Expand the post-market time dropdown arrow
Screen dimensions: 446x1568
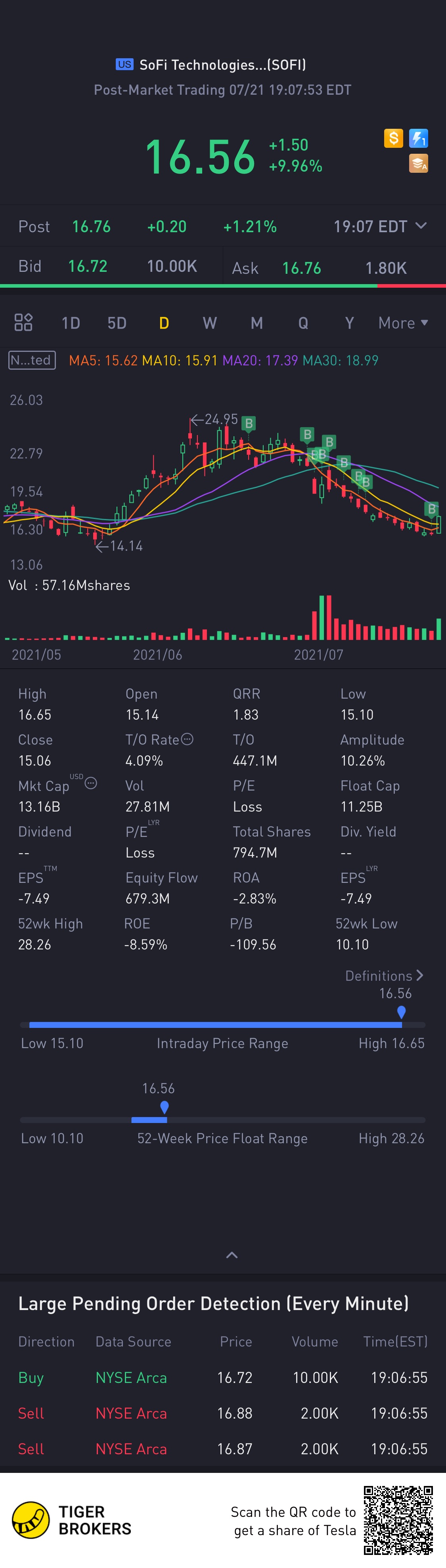coord(421,225)
